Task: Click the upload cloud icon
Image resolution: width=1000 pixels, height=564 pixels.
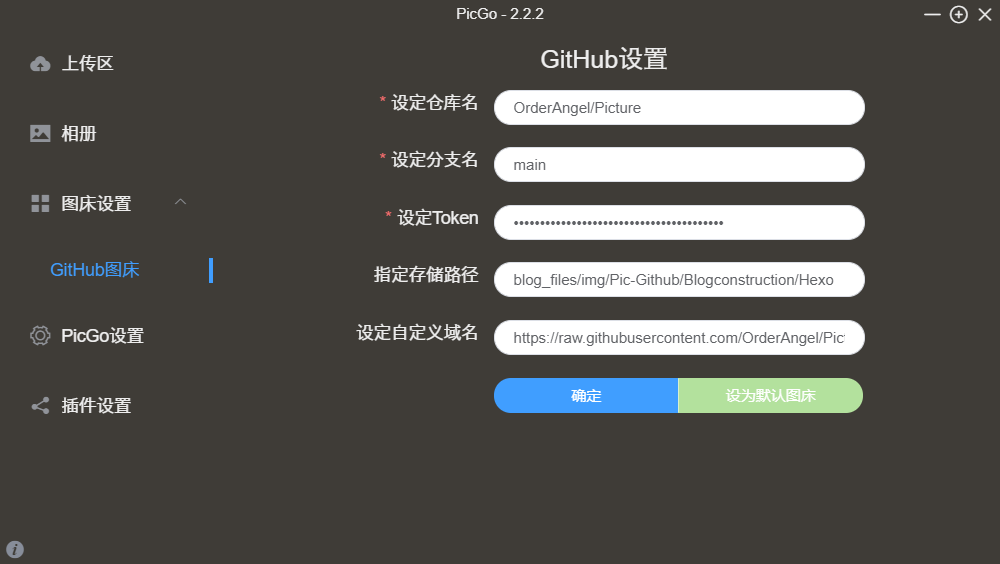Action: (40, 64)
